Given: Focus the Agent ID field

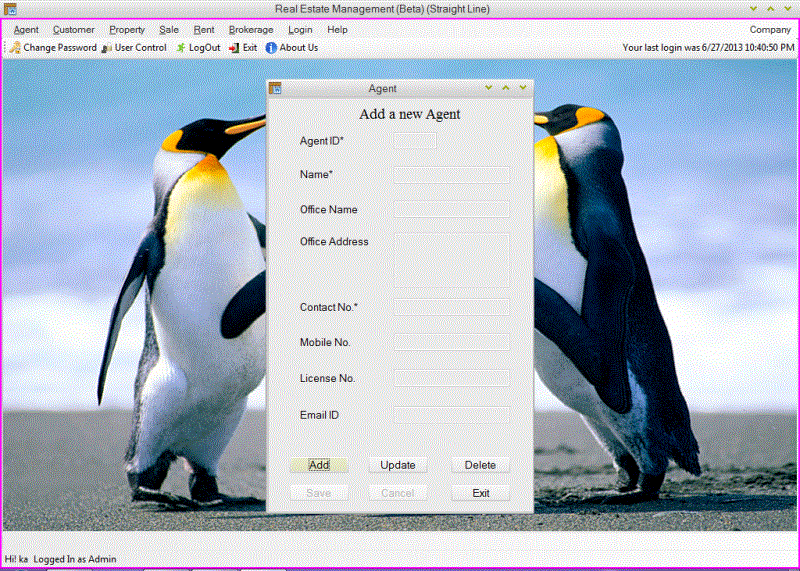Looking at the screenshot, I should [x=415, y=141].
